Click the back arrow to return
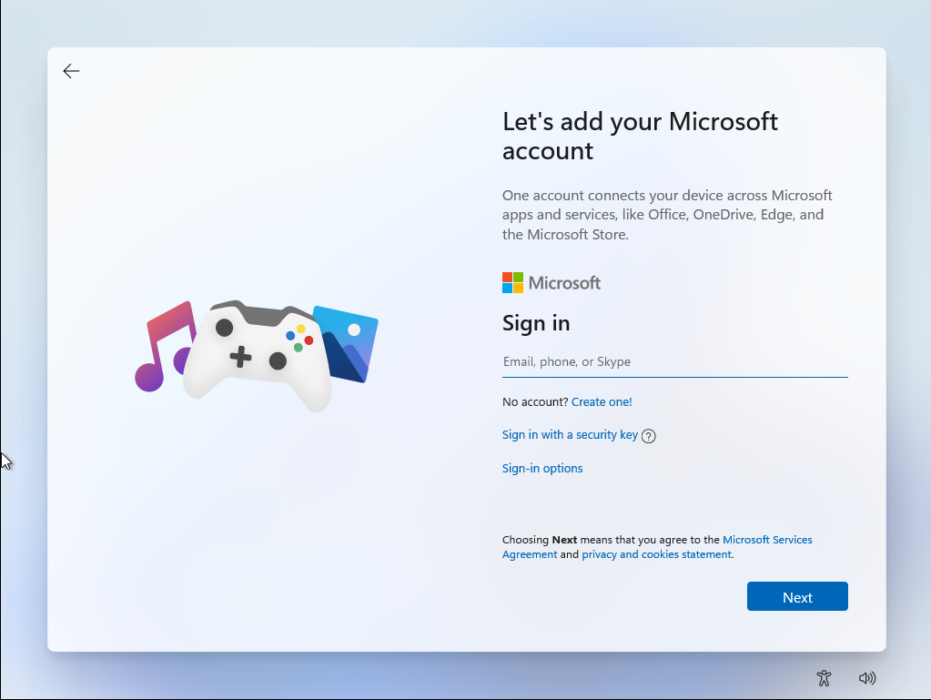This screenshot has width=931, height=700. click(x=71, y=71)
